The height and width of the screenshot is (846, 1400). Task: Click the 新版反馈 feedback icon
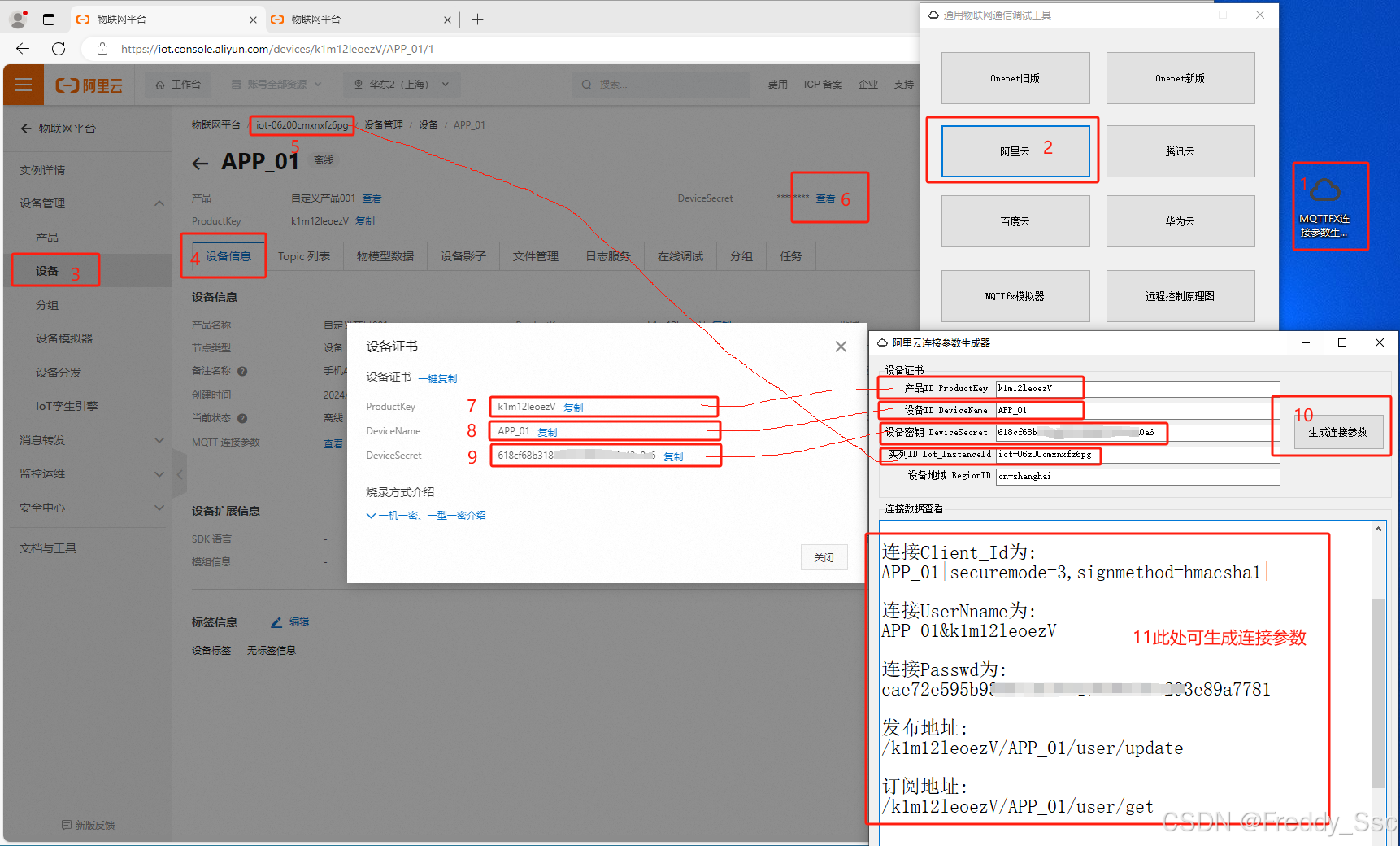67,825
